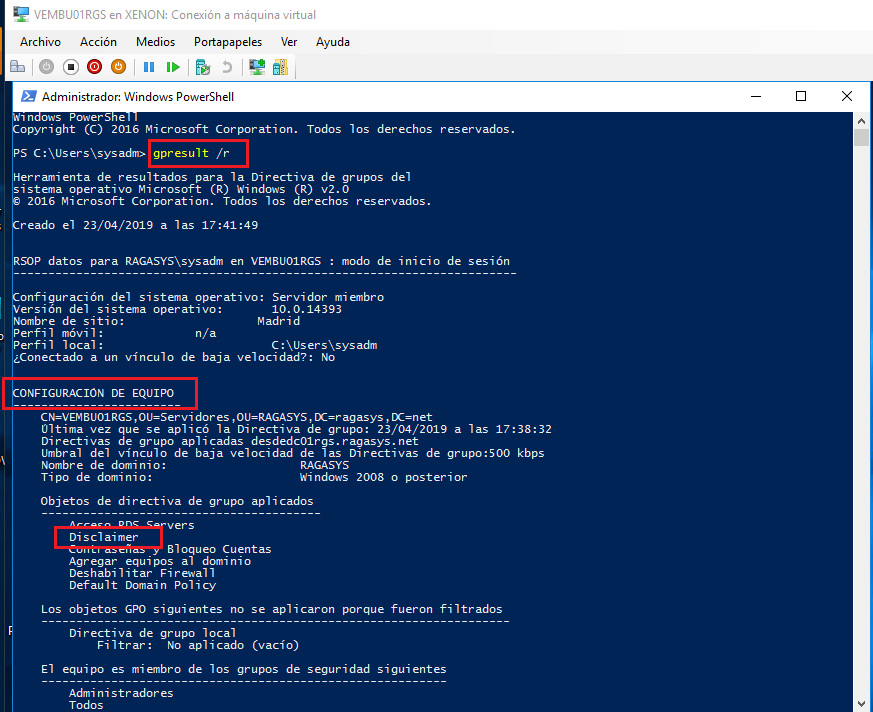Image resolution: width=873 pixels, height=712 pixels.
Task: Open the Archivo menu
Action: tap(40, 42)
